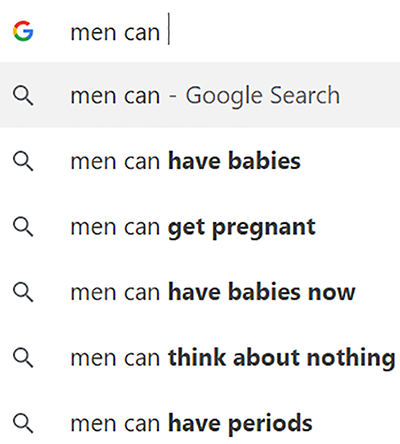Choose 'men can have babies' suggestion
The width and height of the screenshot is (400, 444).
tap(200, 161)
